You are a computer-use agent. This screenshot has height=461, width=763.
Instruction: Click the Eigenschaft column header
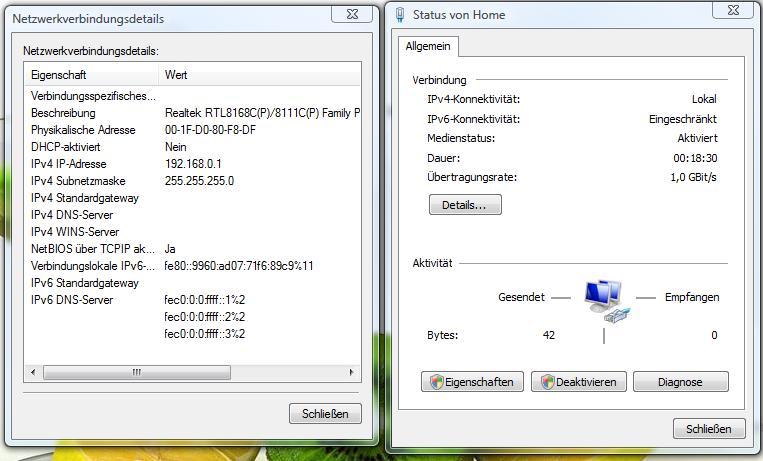point(91,75)
